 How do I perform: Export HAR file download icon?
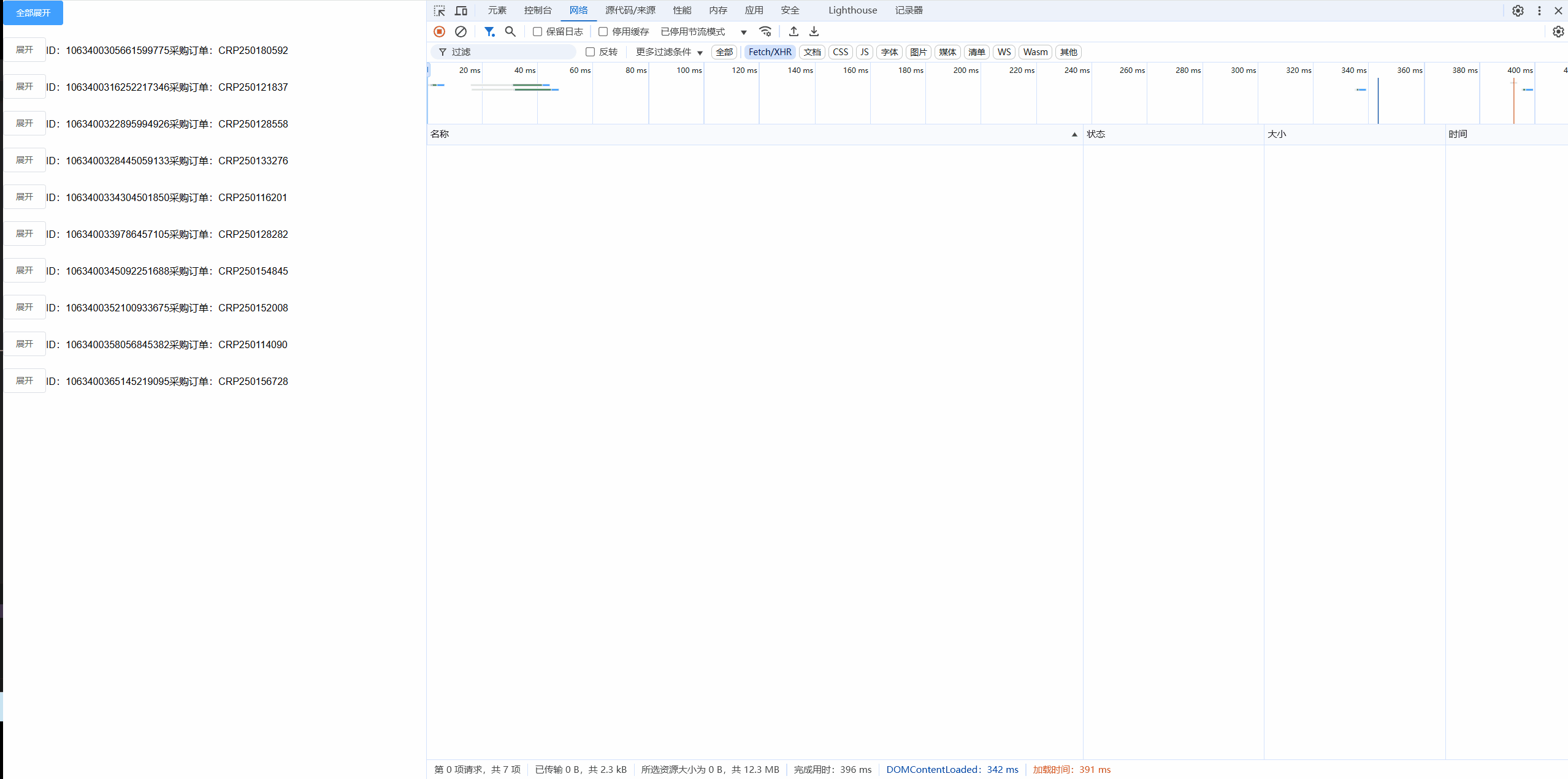(814, 31)
